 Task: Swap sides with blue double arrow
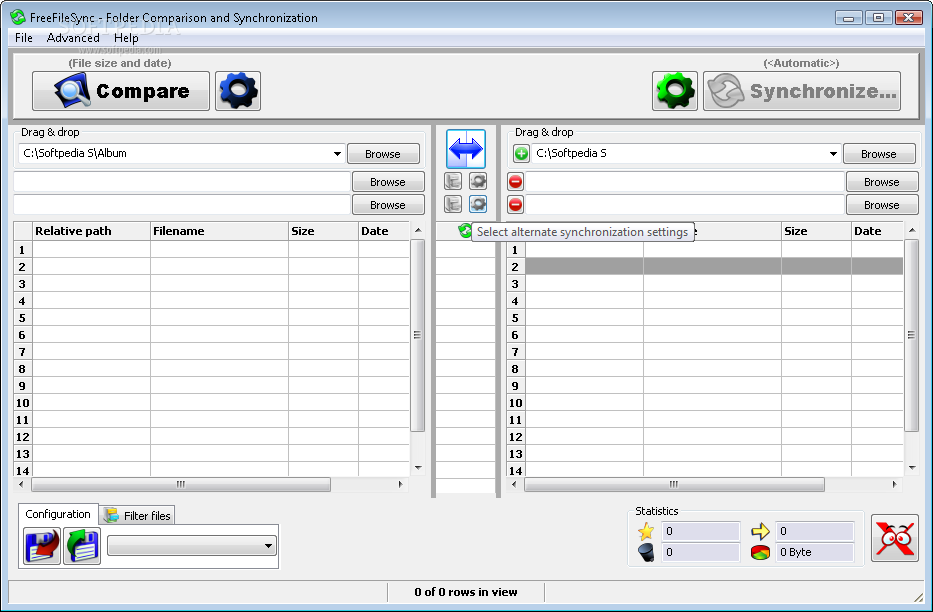pos(466,149)
